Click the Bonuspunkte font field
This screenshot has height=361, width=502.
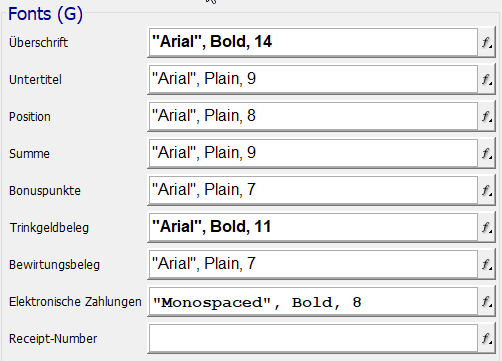click(313, 190)
